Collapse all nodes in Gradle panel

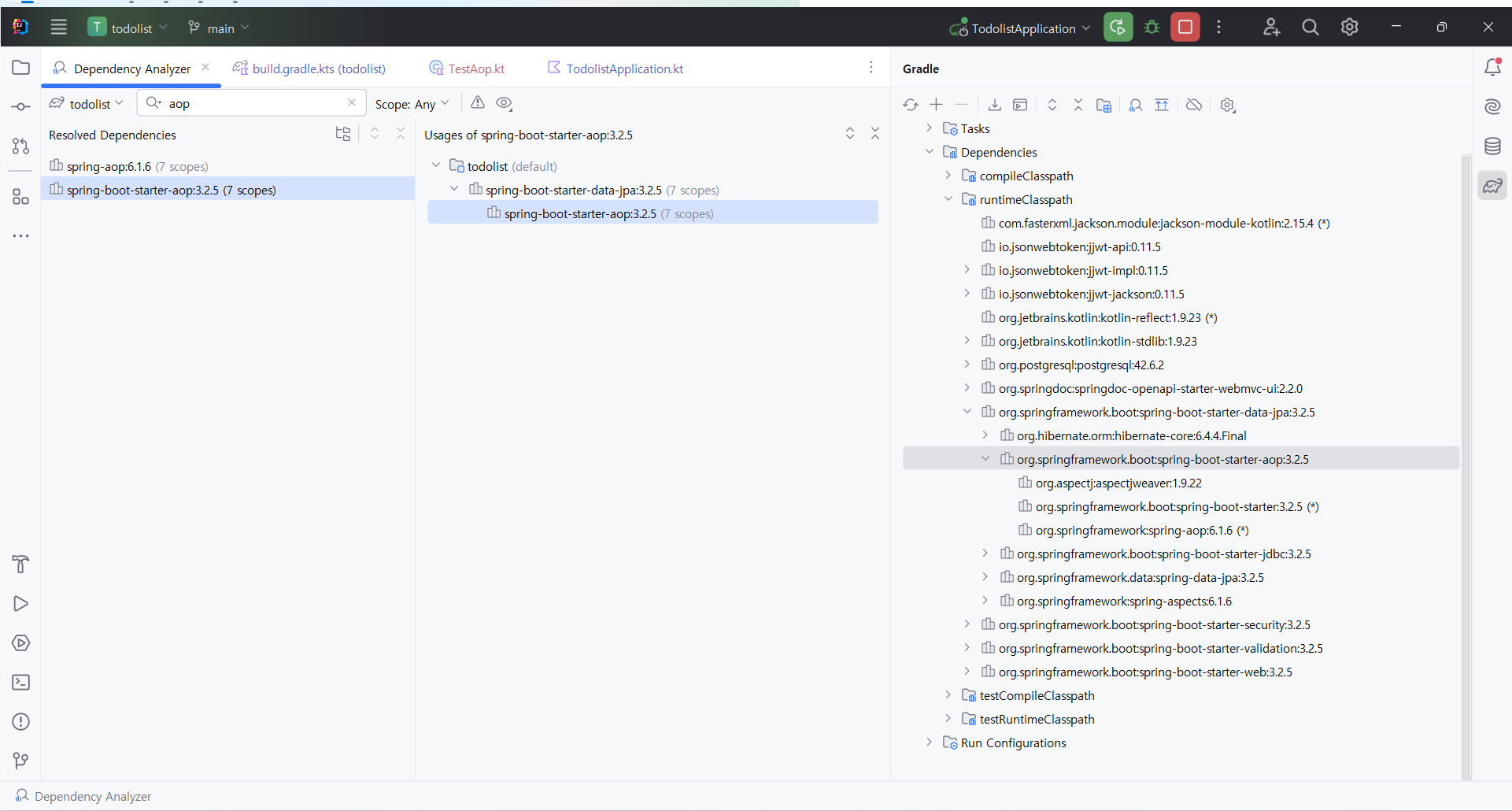pyautogui.click(x=1078, y=105)
